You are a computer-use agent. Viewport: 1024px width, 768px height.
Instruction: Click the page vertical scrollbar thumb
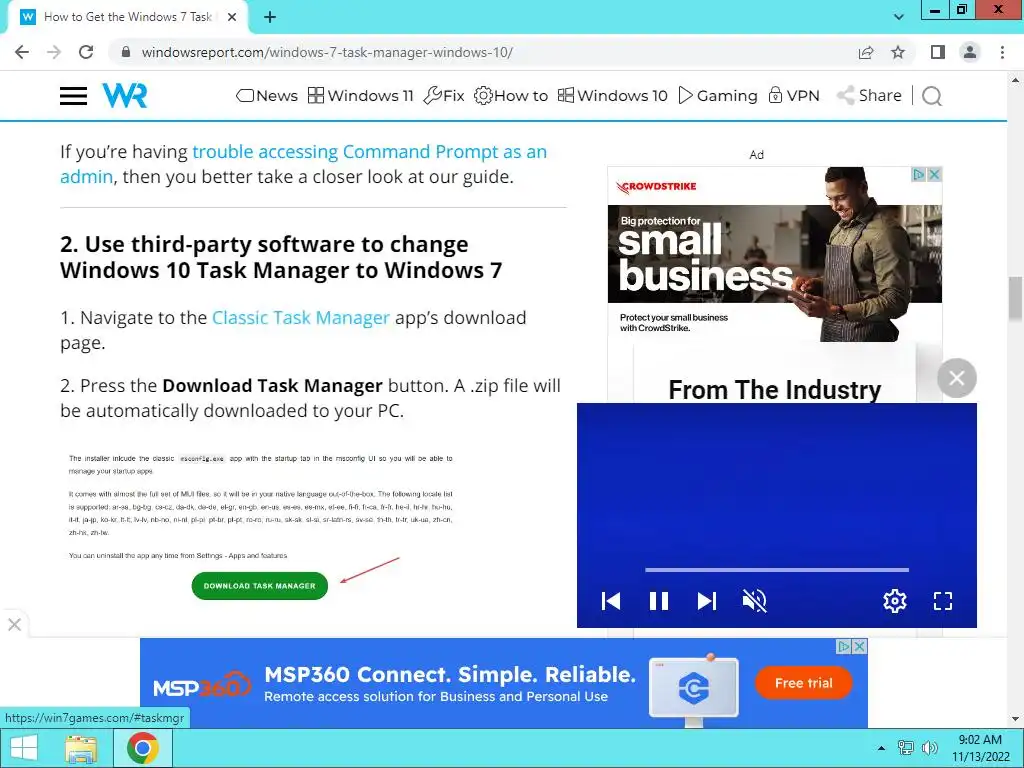click(1015, 298)
